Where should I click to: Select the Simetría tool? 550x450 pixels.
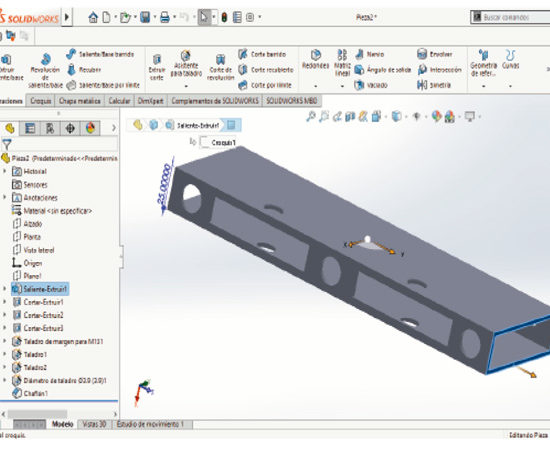(434, 85)
